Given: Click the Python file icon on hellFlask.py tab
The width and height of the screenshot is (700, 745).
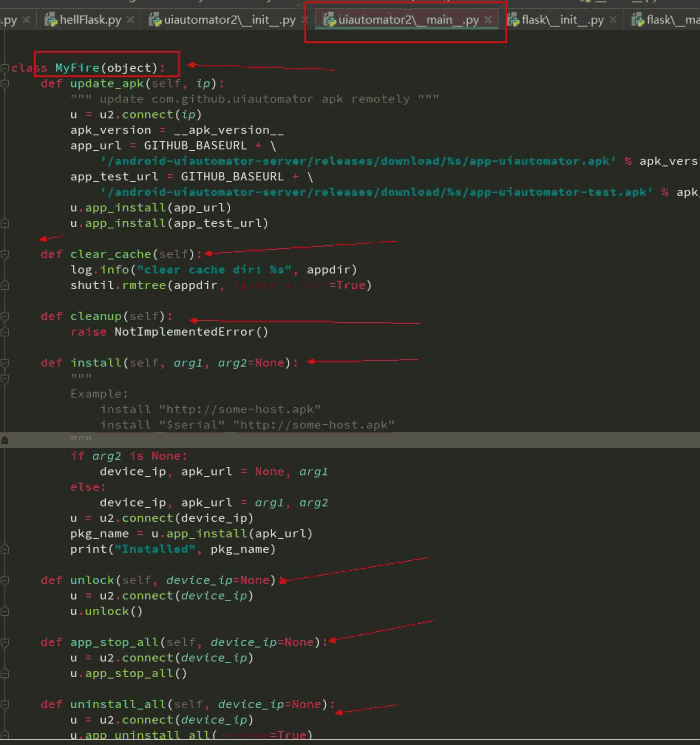Looking at the screenshot, I should click(x=51, y=20).
